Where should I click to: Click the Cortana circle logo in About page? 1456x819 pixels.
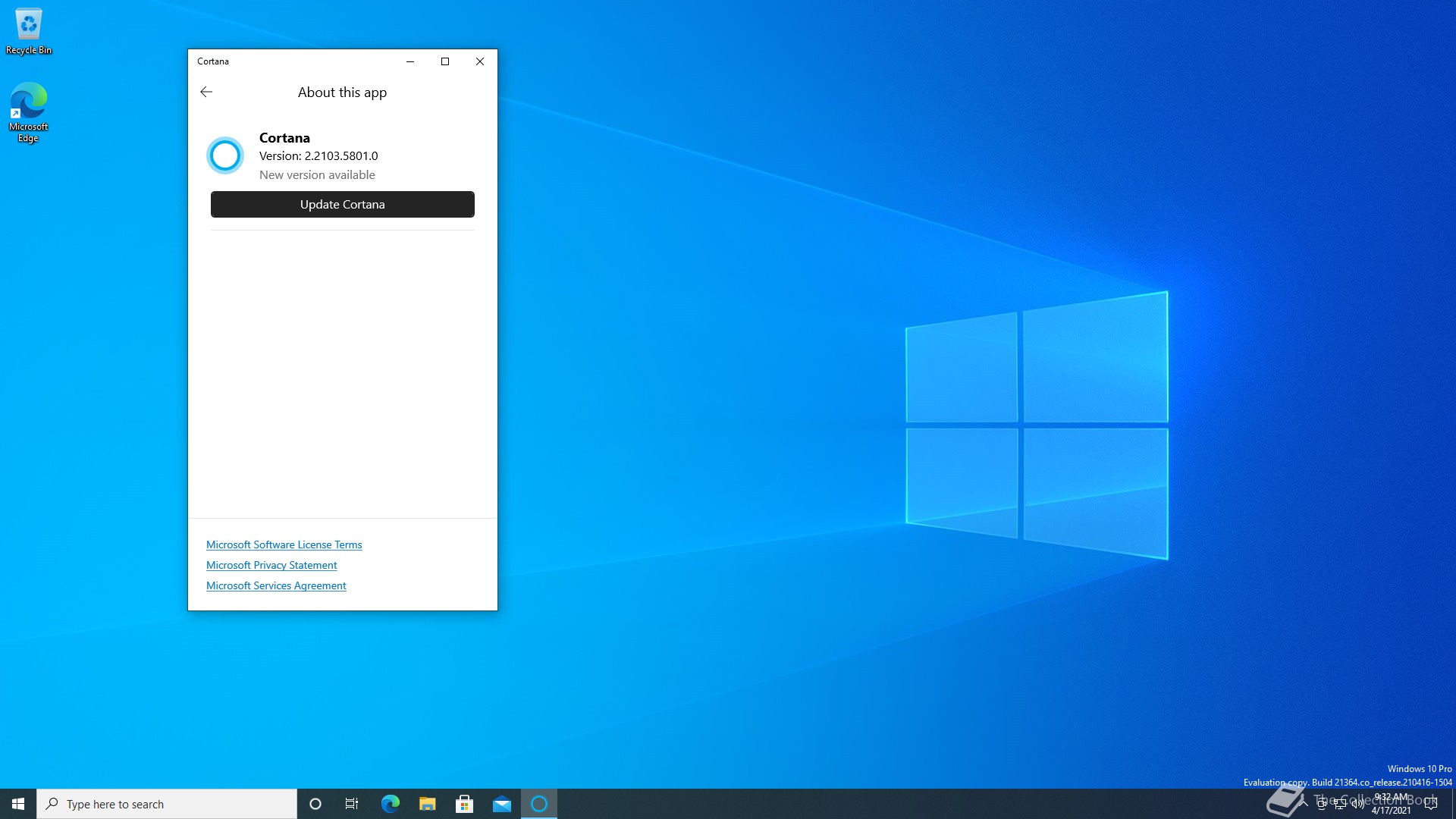click(225, 155)
